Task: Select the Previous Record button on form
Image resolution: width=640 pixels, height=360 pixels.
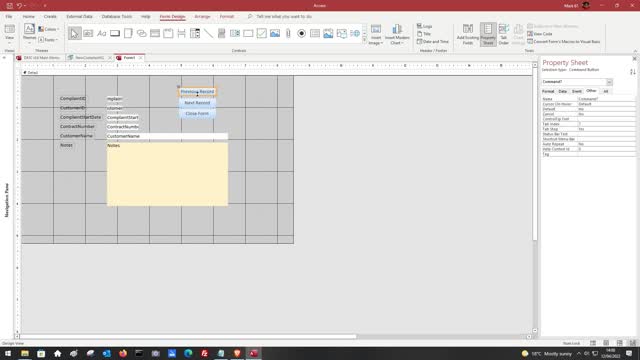Action: pyautogui.click(x=197, y=92)
